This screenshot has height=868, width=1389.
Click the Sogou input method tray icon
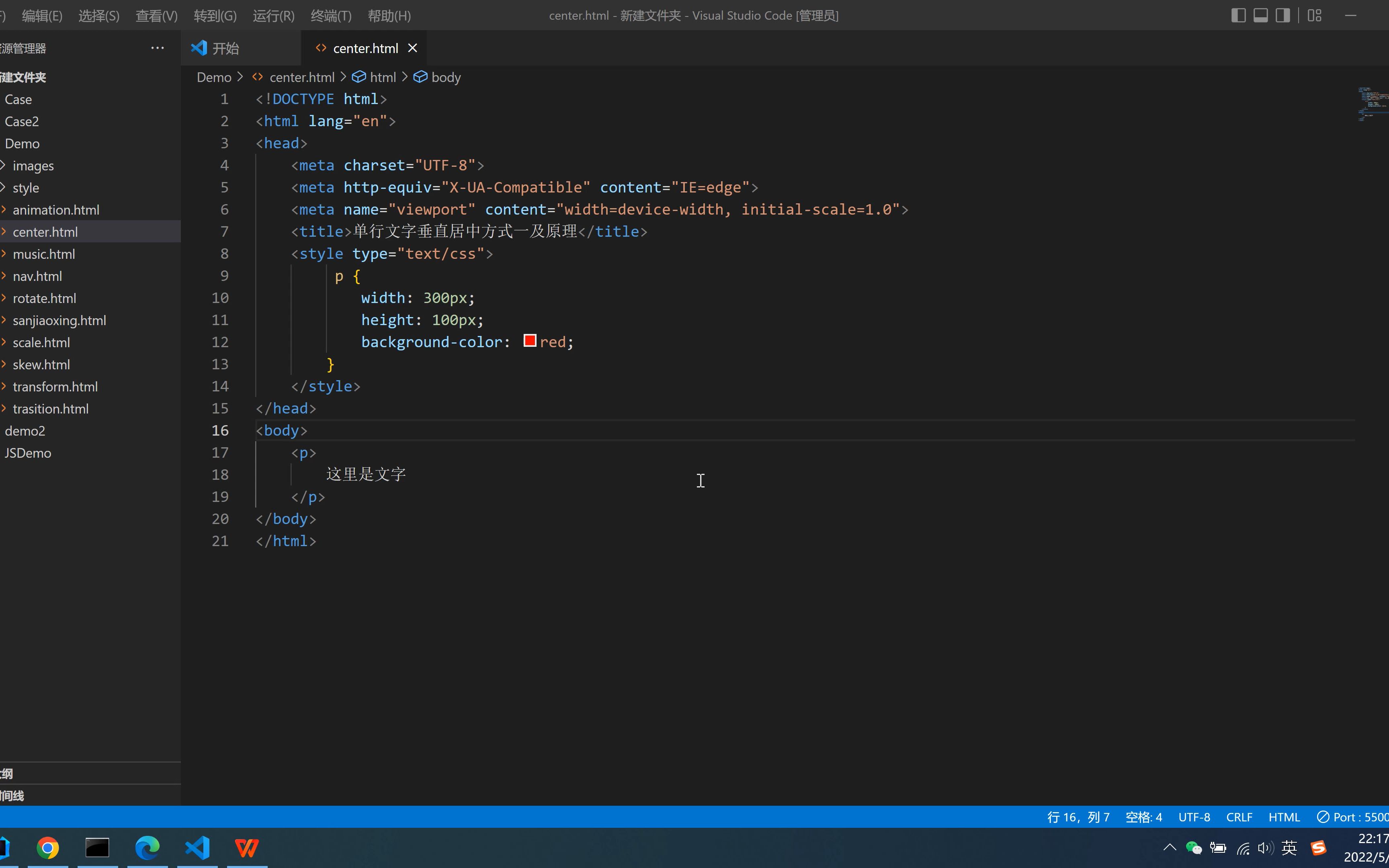tap(1318, 848)
